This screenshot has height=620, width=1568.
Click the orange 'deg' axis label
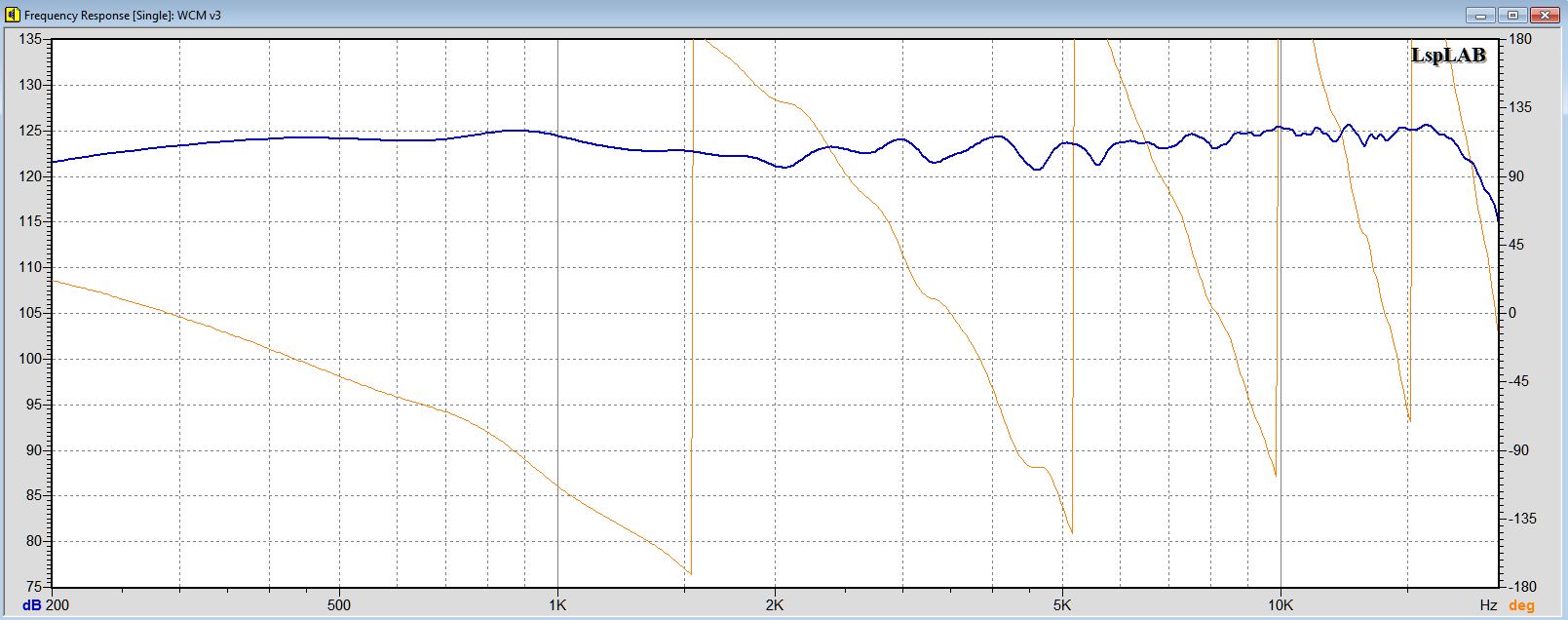click(x=1521, y=606)
